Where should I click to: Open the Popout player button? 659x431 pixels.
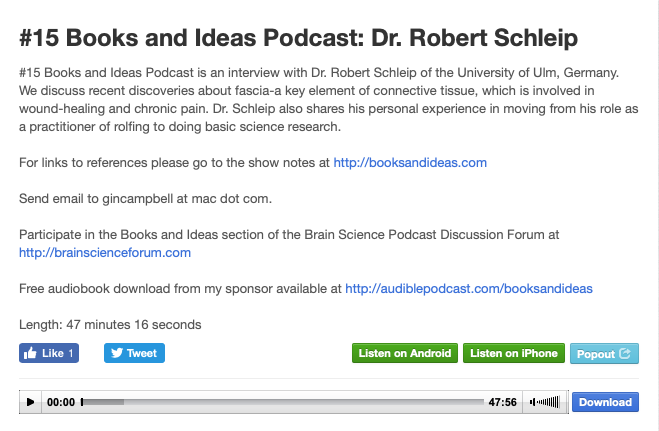[604, 354]
